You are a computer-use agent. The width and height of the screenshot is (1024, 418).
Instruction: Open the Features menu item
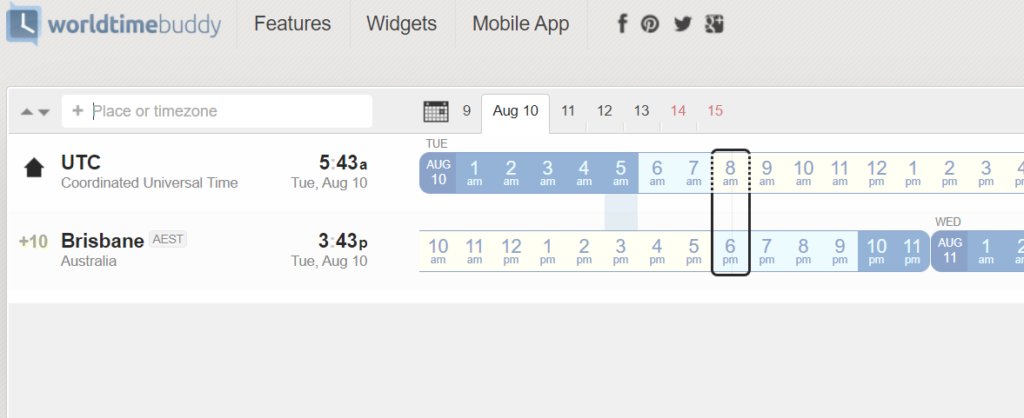coord(293,24)
